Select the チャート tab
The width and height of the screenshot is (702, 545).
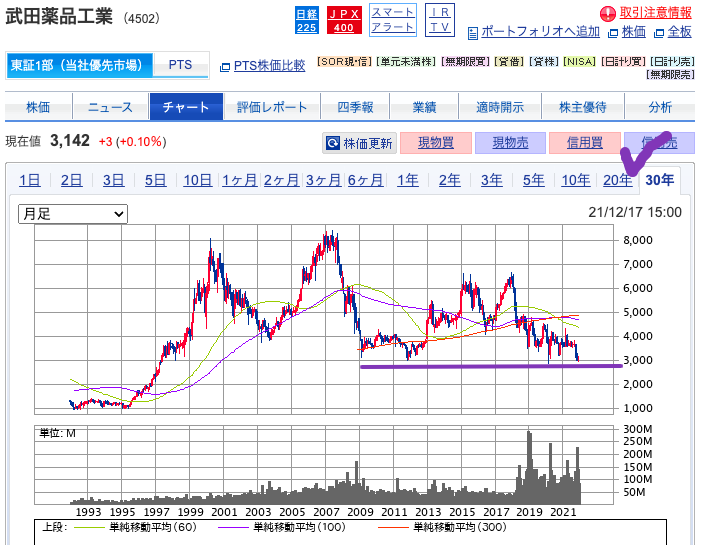tap(186, 107)
